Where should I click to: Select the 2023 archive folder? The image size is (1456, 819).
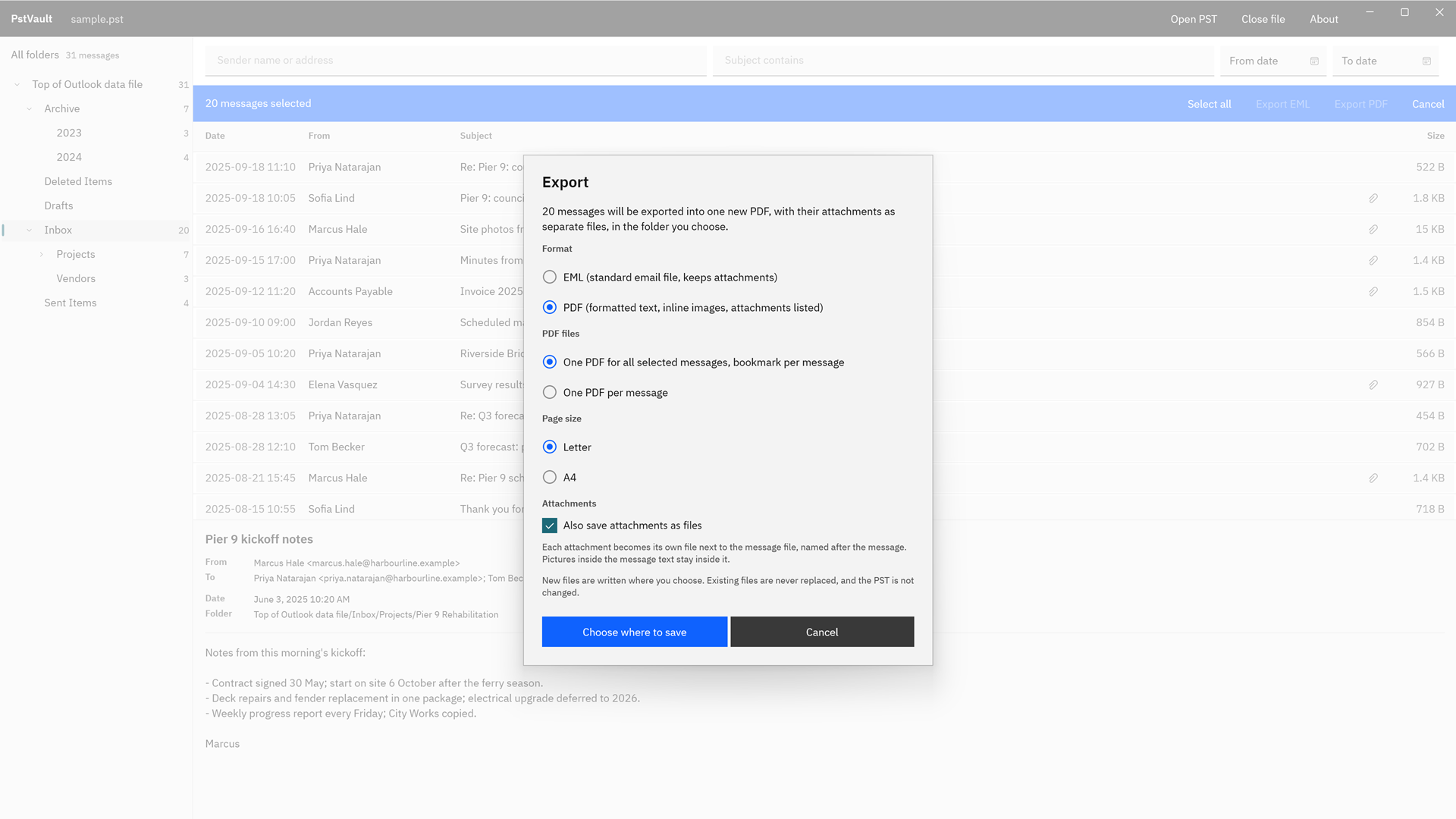tap(96, 133)
